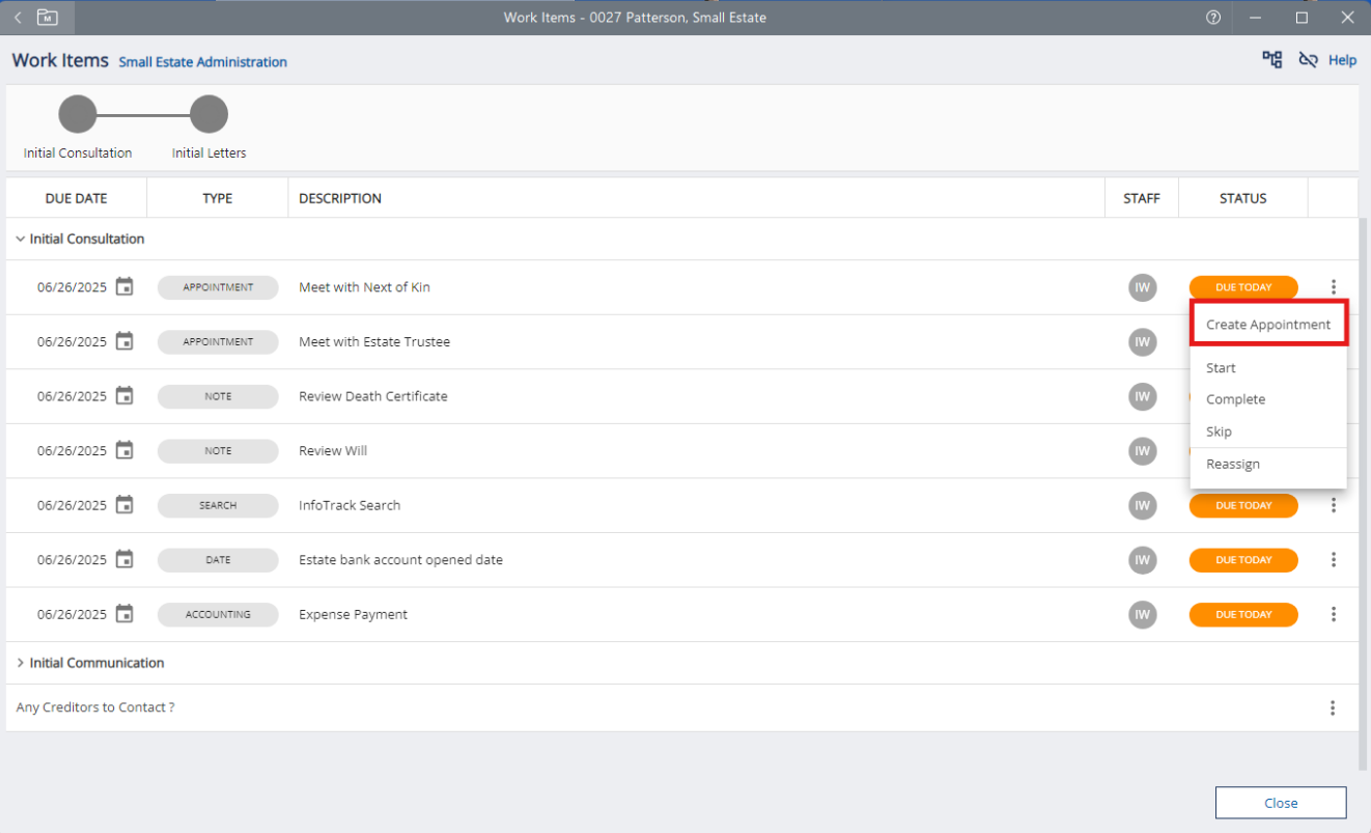
Task: Open three-dot menu for InfoTrack Search
Action: [x=1333, y=505]
